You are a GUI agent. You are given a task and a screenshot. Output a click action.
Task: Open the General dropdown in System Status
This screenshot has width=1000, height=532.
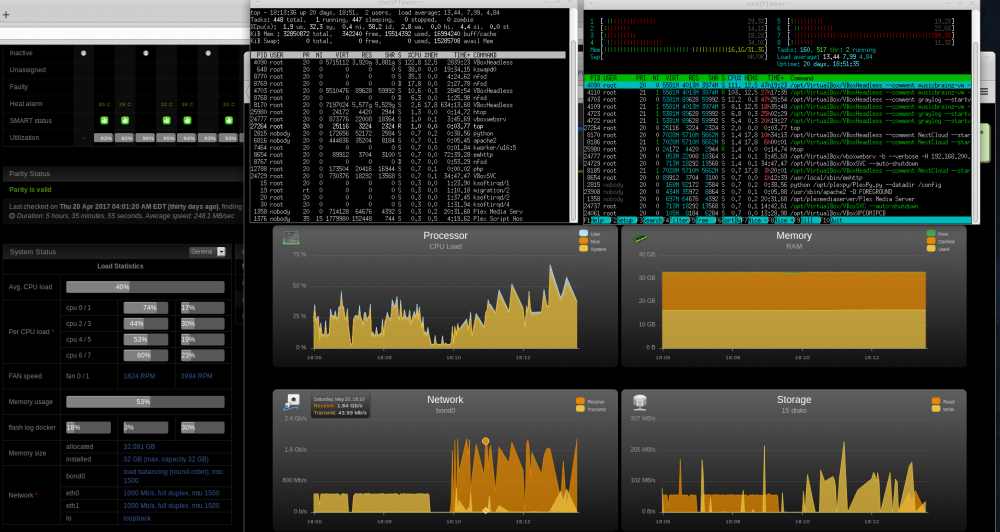click(x=207, y=251)
